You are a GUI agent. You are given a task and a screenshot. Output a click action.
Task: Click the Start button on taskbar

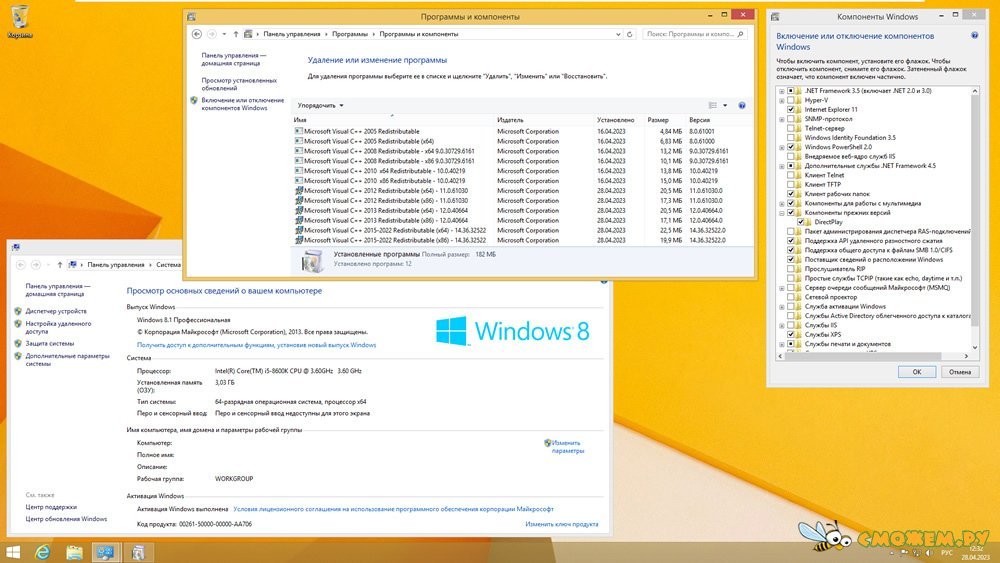click(x=13, y=552)
